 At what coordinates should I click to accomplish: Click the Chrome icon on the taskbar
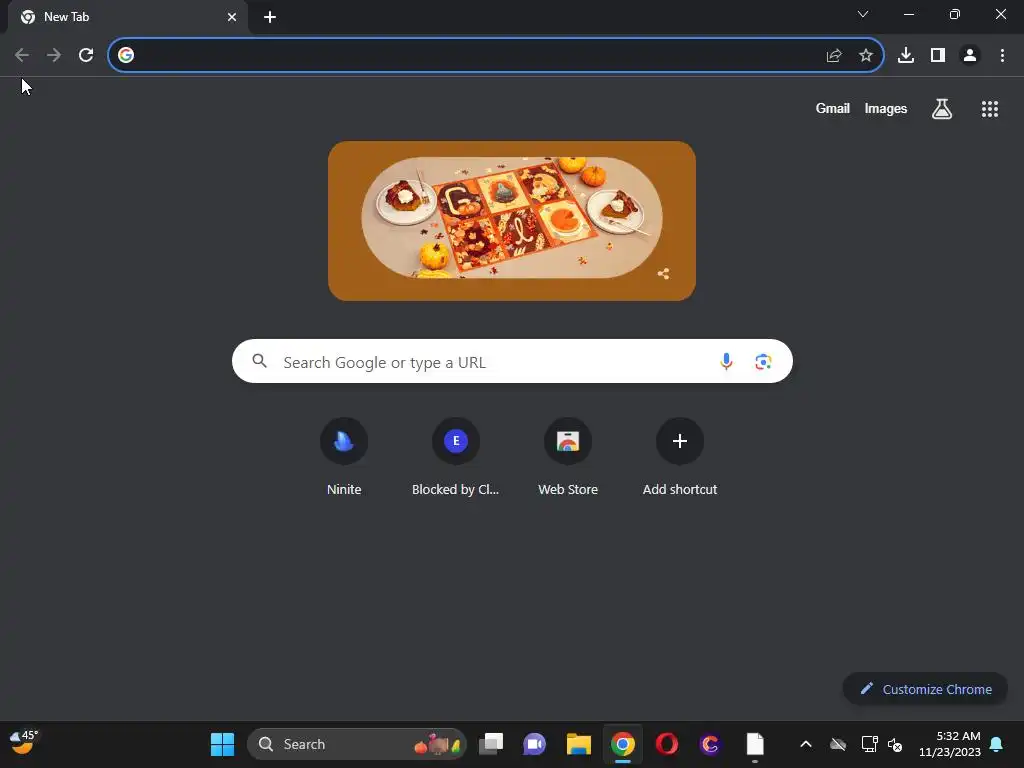pos(623,744)
